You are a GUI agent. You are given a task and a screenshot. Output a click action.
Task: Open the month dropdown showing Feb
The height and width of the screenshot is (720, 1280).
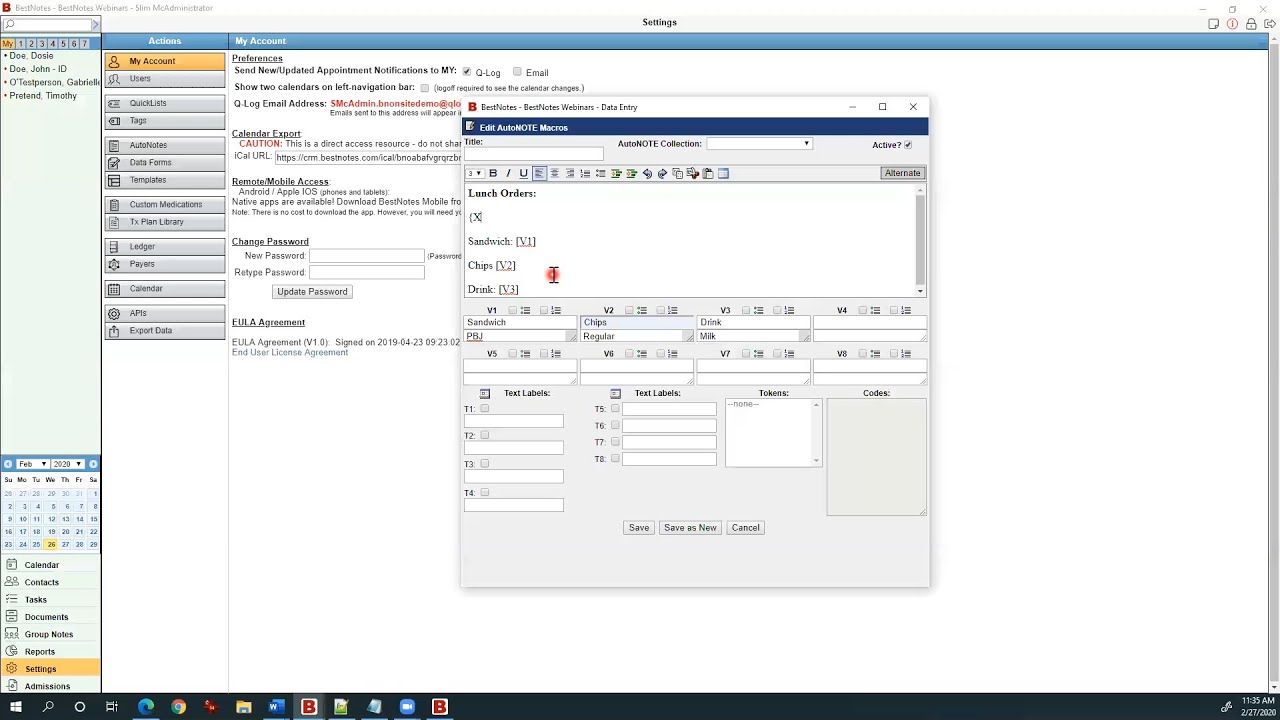pos(32,464)
